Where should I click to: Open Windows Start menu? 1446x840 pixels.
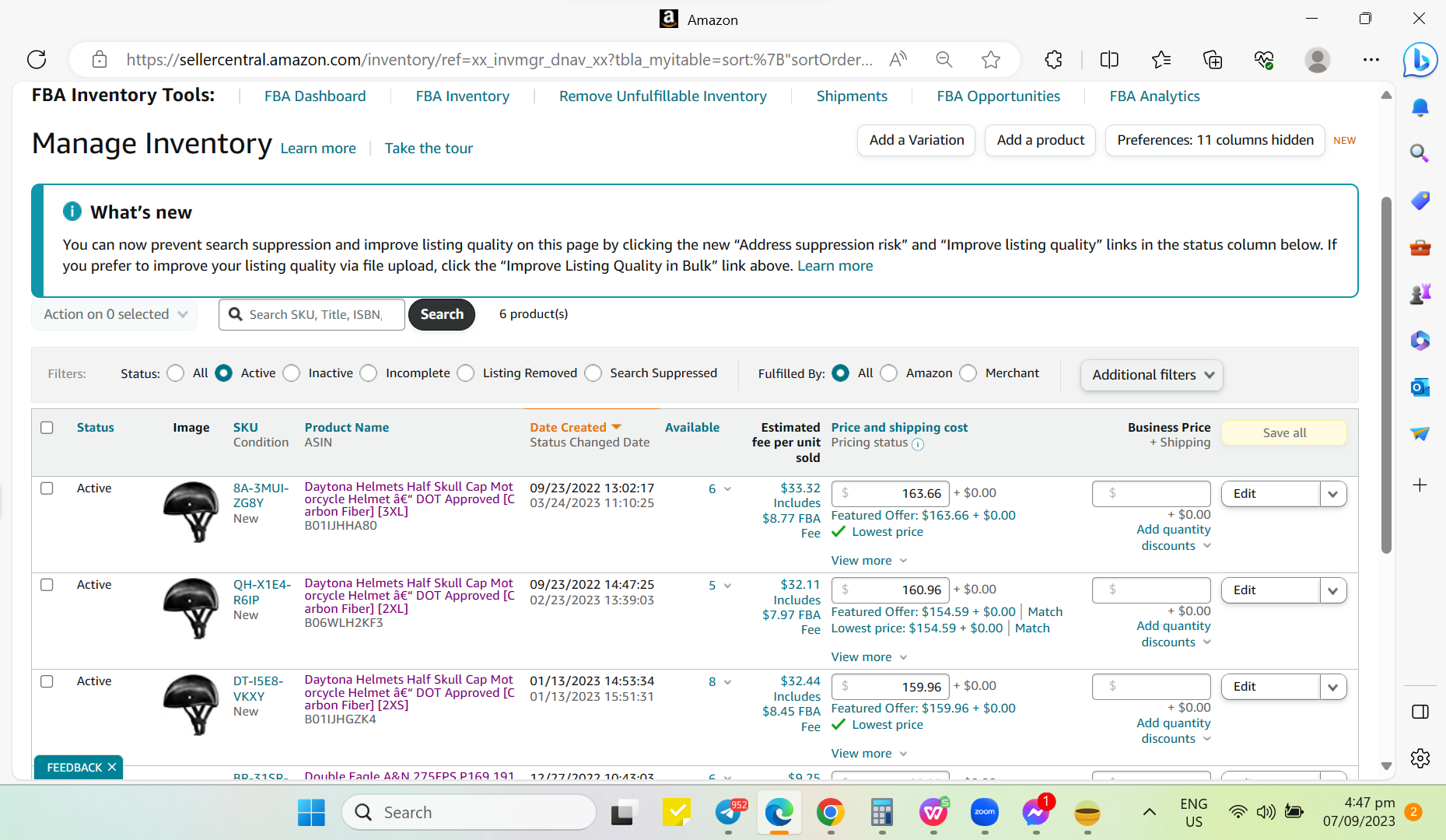[311, 813]
